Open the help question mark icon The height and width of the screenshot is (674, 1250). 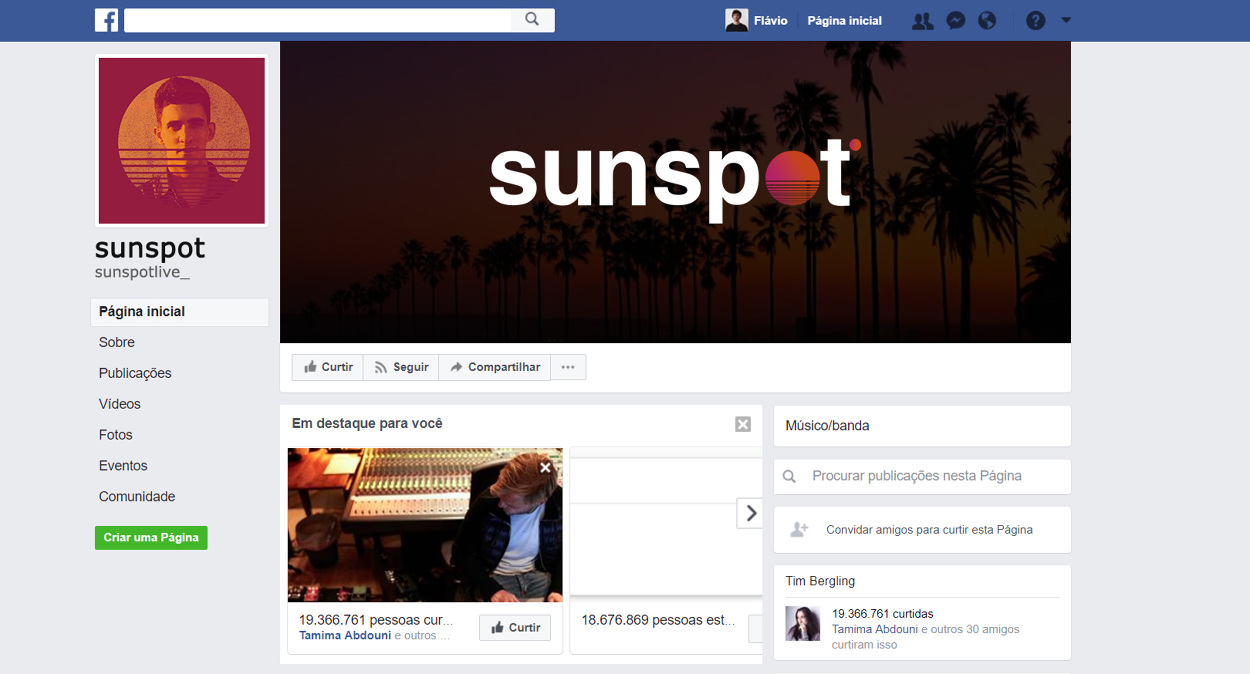click(x=1036, y=21)
